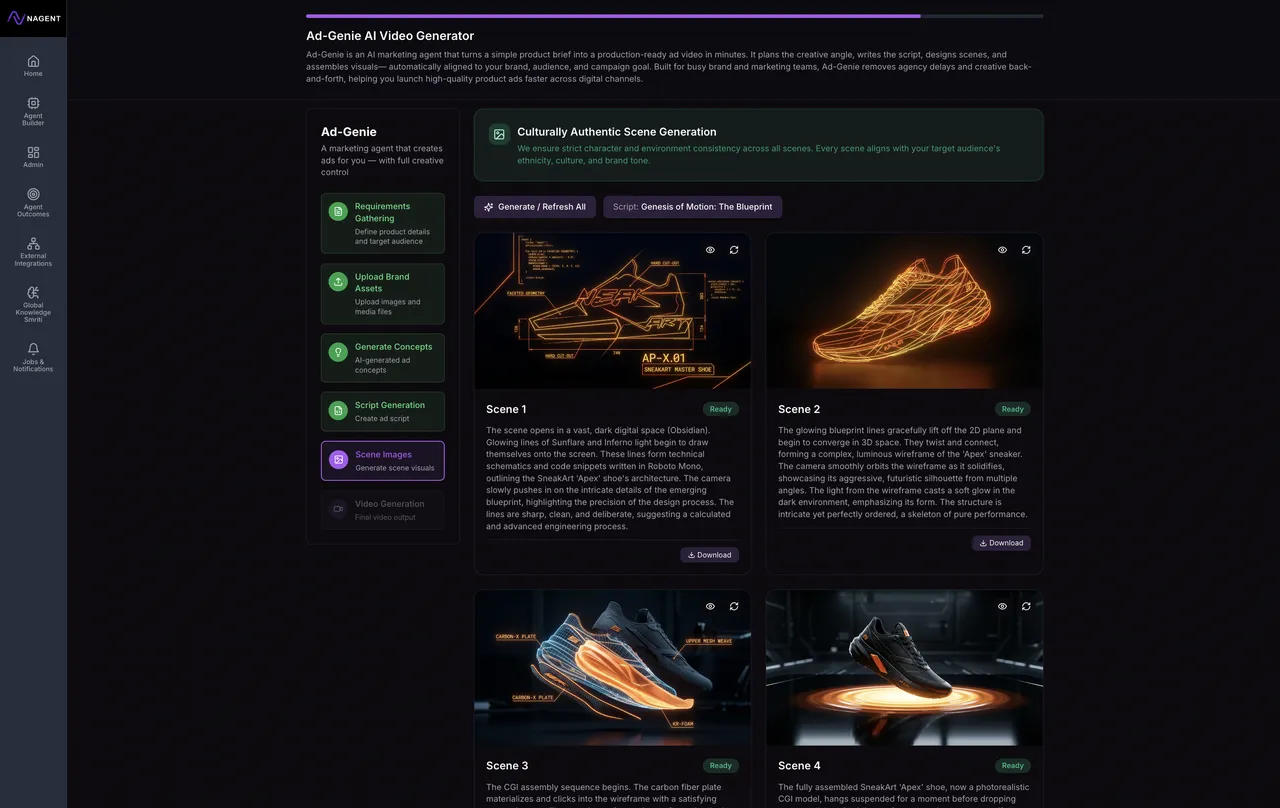Click the Scene 1 title text
The height and width of the screenshot is (808, 1280).
click(x=506, y=409)
